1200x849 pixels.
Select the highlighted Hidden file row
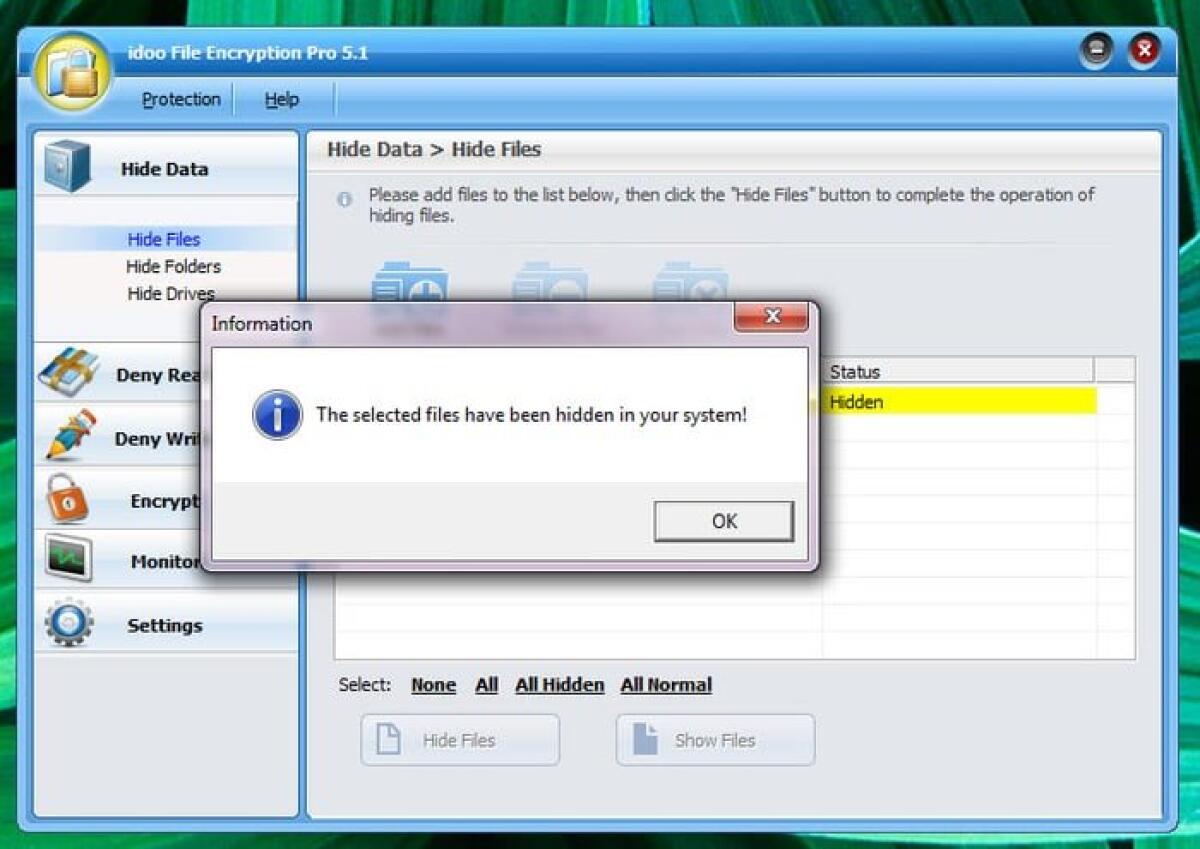tap(960, 402)
